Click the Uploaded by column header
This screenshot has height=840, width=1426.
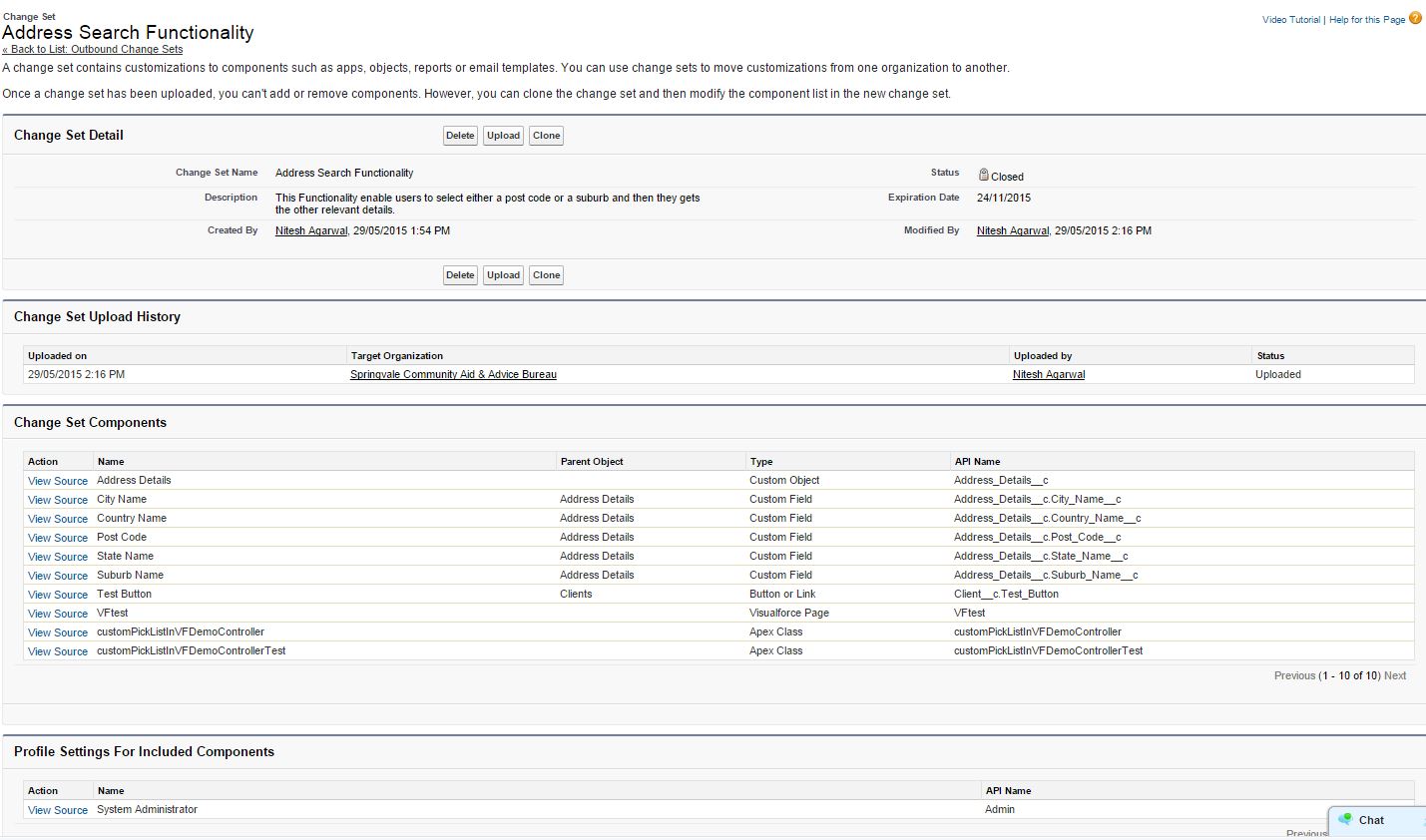tap(1043, 356)
